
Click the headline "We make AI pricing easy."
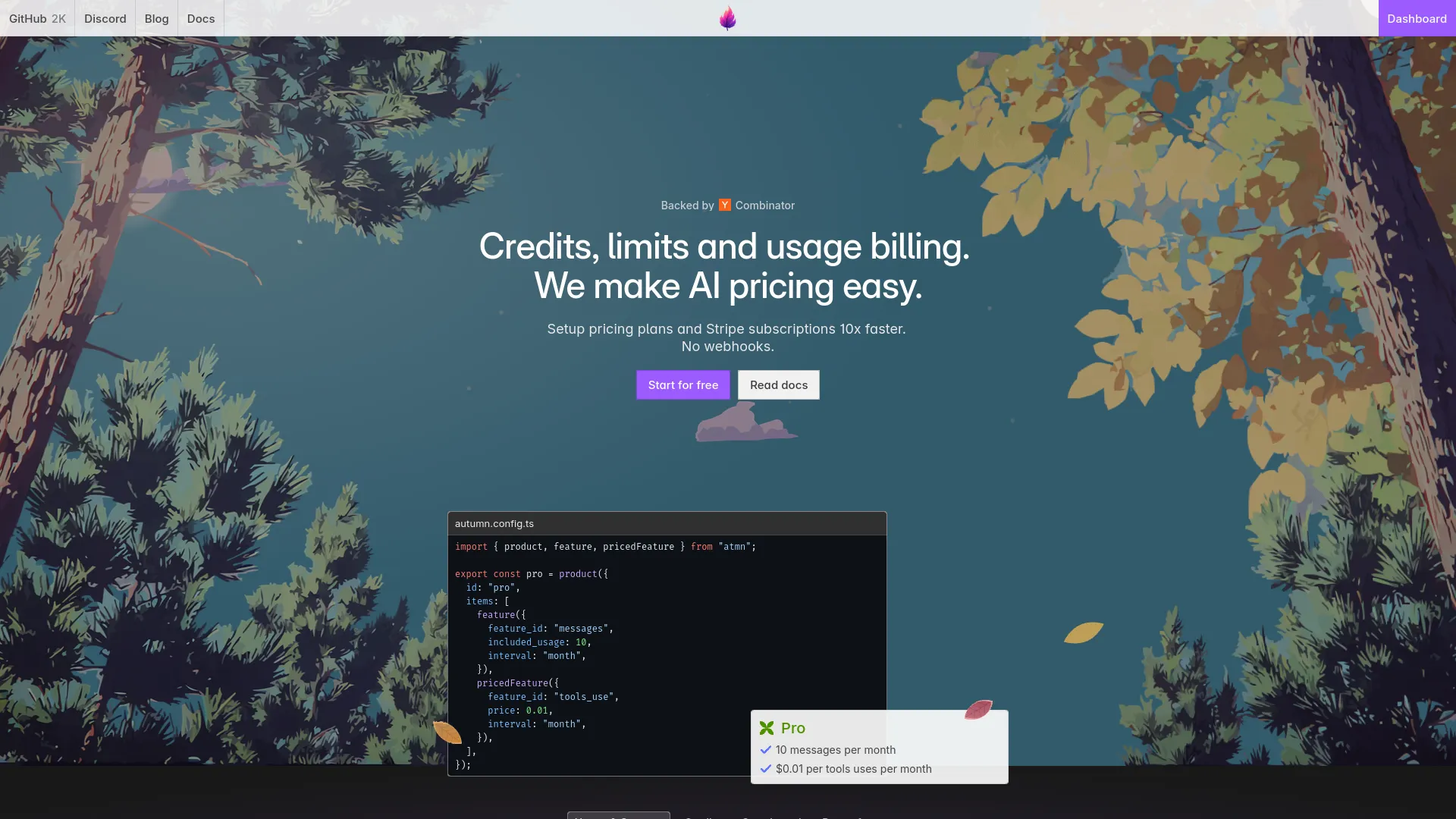tap(728, 286)
